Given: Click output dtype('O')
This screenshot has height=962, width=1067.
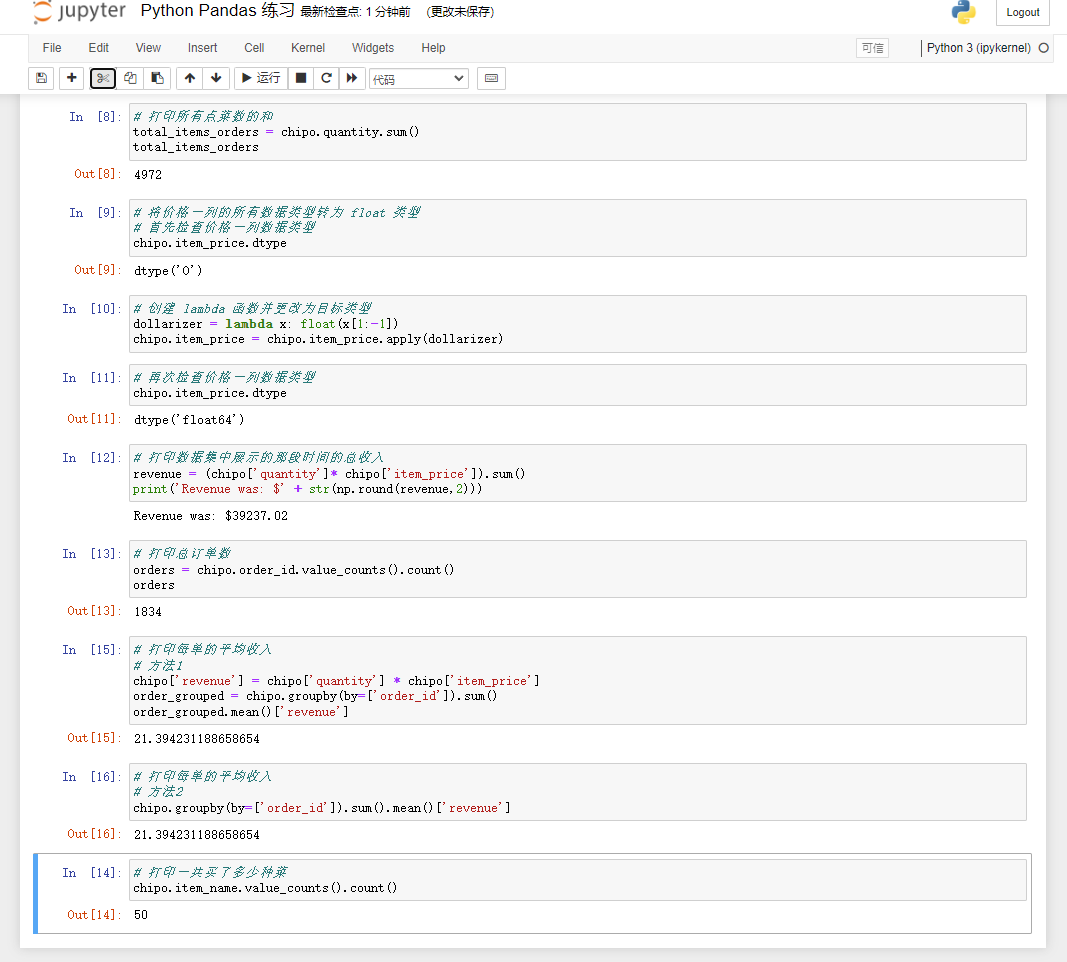Looking at the screenshot, I should pyautogui.click(x=168, y=271).
